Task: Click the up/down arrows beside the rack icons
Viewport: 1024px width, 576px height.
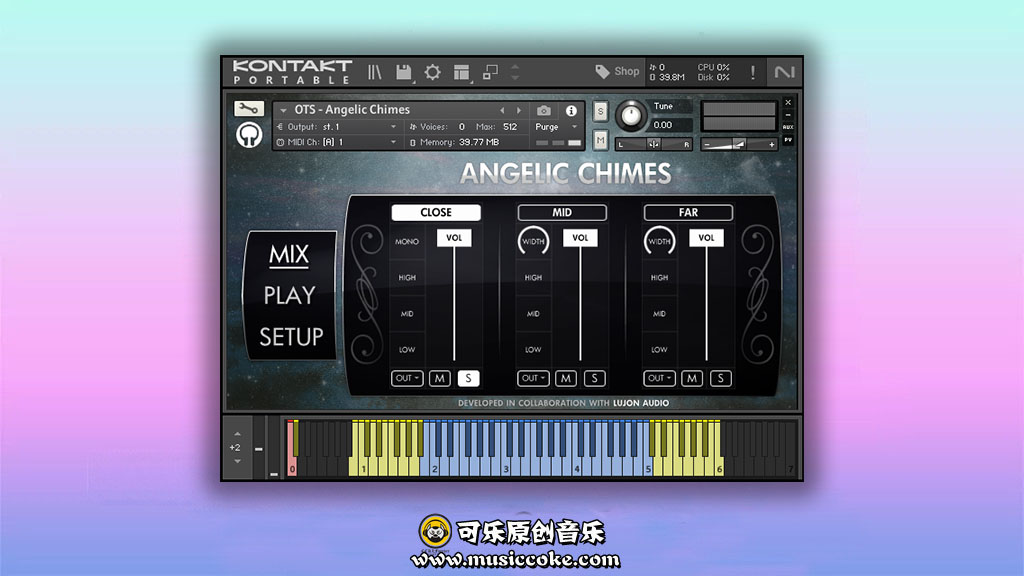Action: pyautogui.click(x=515, y=72)
